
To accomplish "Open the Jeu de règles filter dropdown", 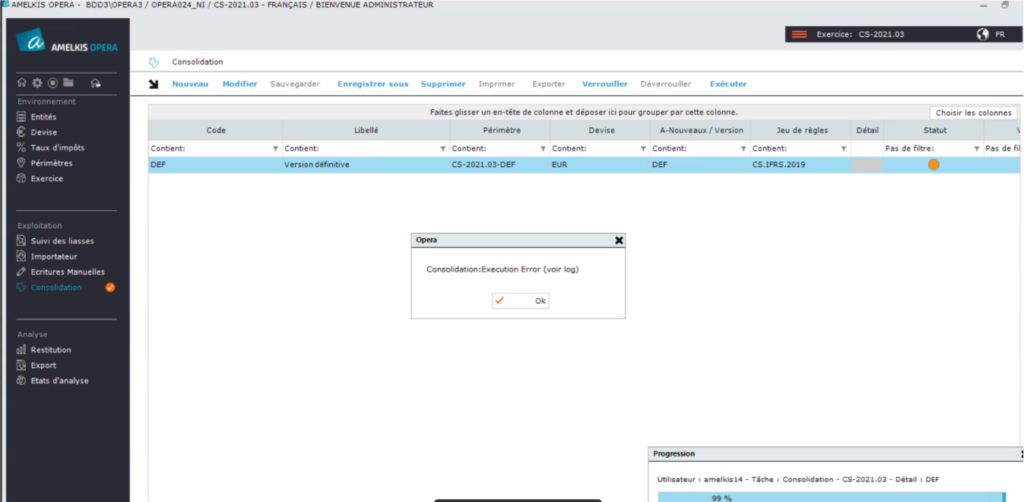I will click(x=844, y=149).
